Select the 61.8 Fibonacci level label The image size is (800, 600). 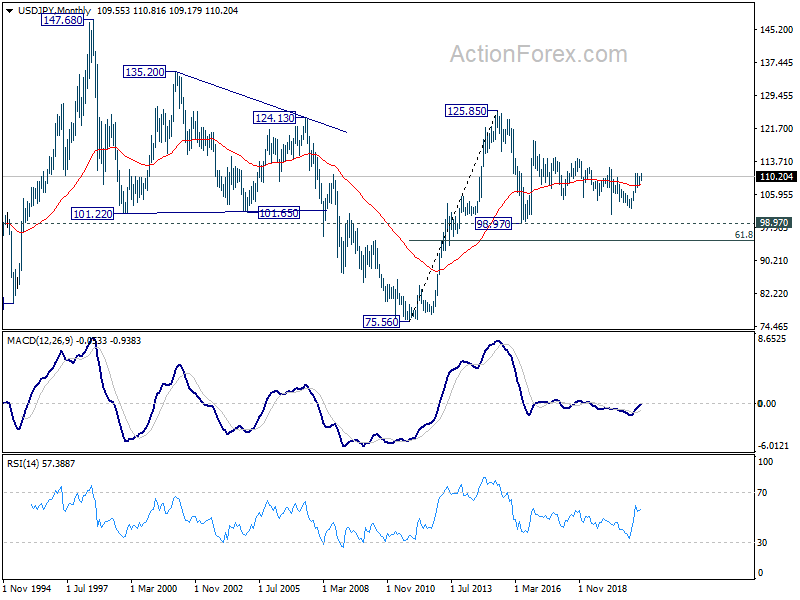[x=743, y=234]
